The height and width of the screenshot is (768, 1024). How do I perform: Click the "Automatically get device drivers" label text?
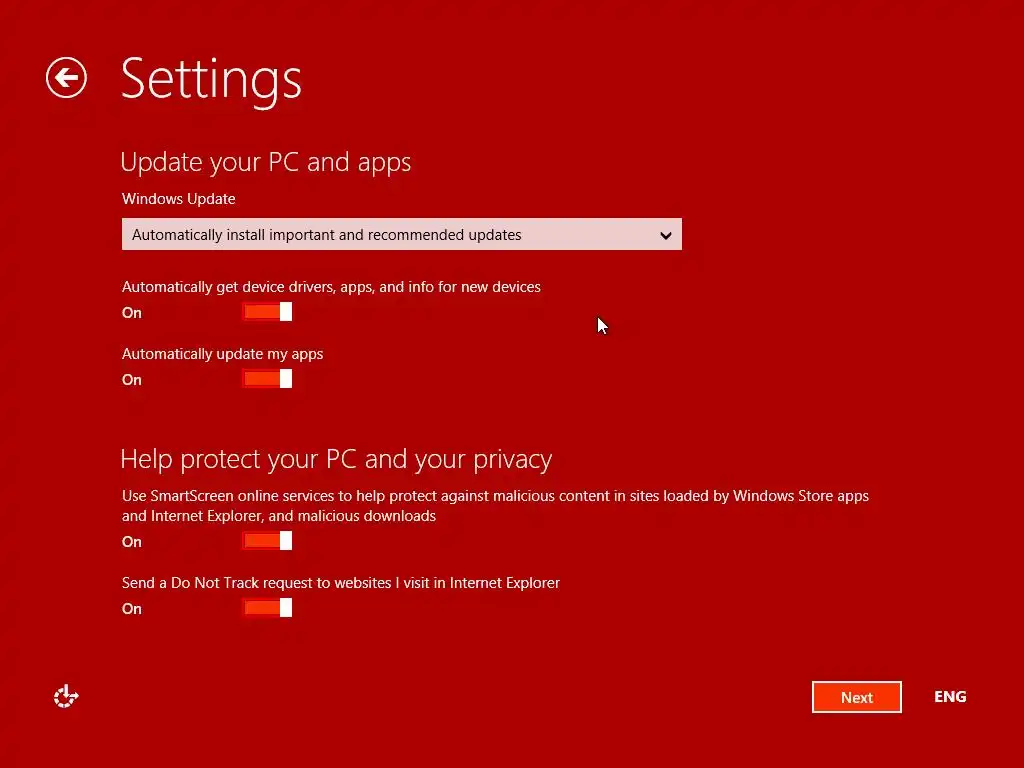(331, 287)
